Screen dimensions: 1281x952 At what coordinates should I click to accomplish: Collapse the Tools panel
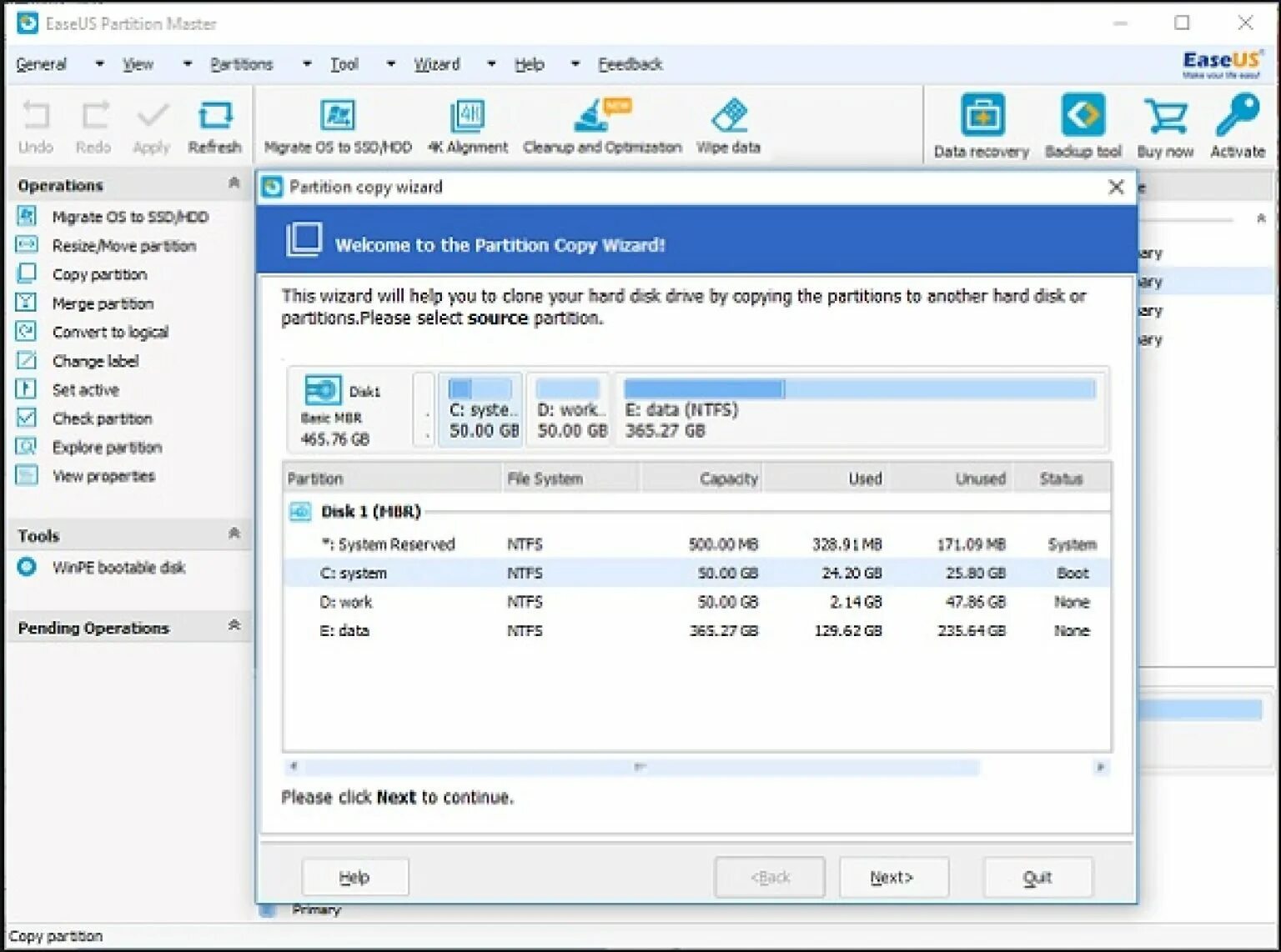pos(234,534)
